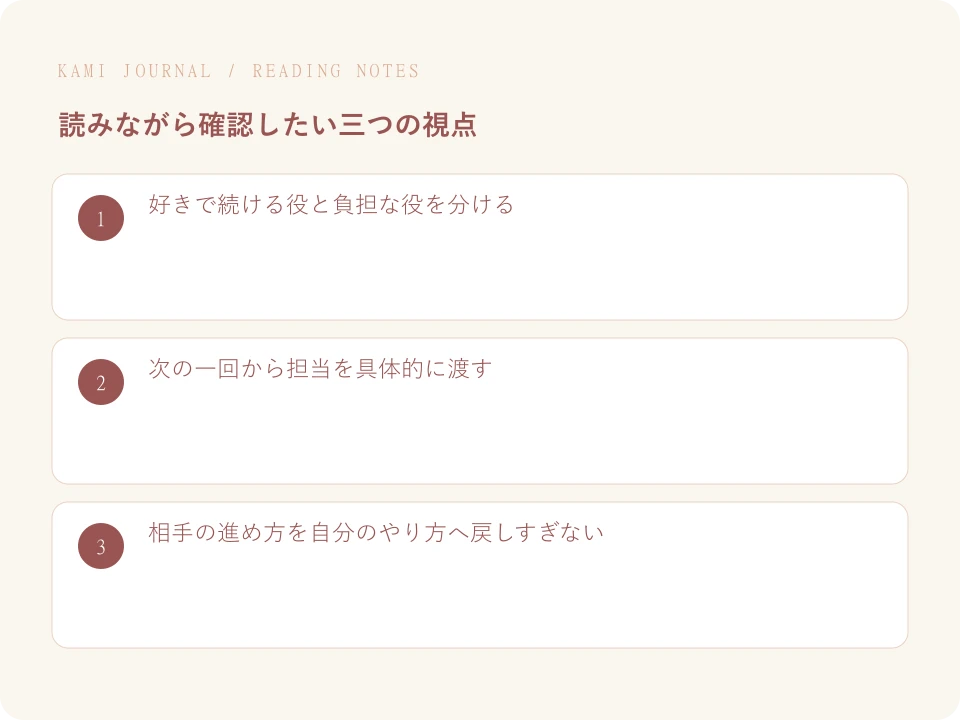Click the round number 3 badge
The height and width of the screenshot is (720, 960).
(x=101, y=546)
